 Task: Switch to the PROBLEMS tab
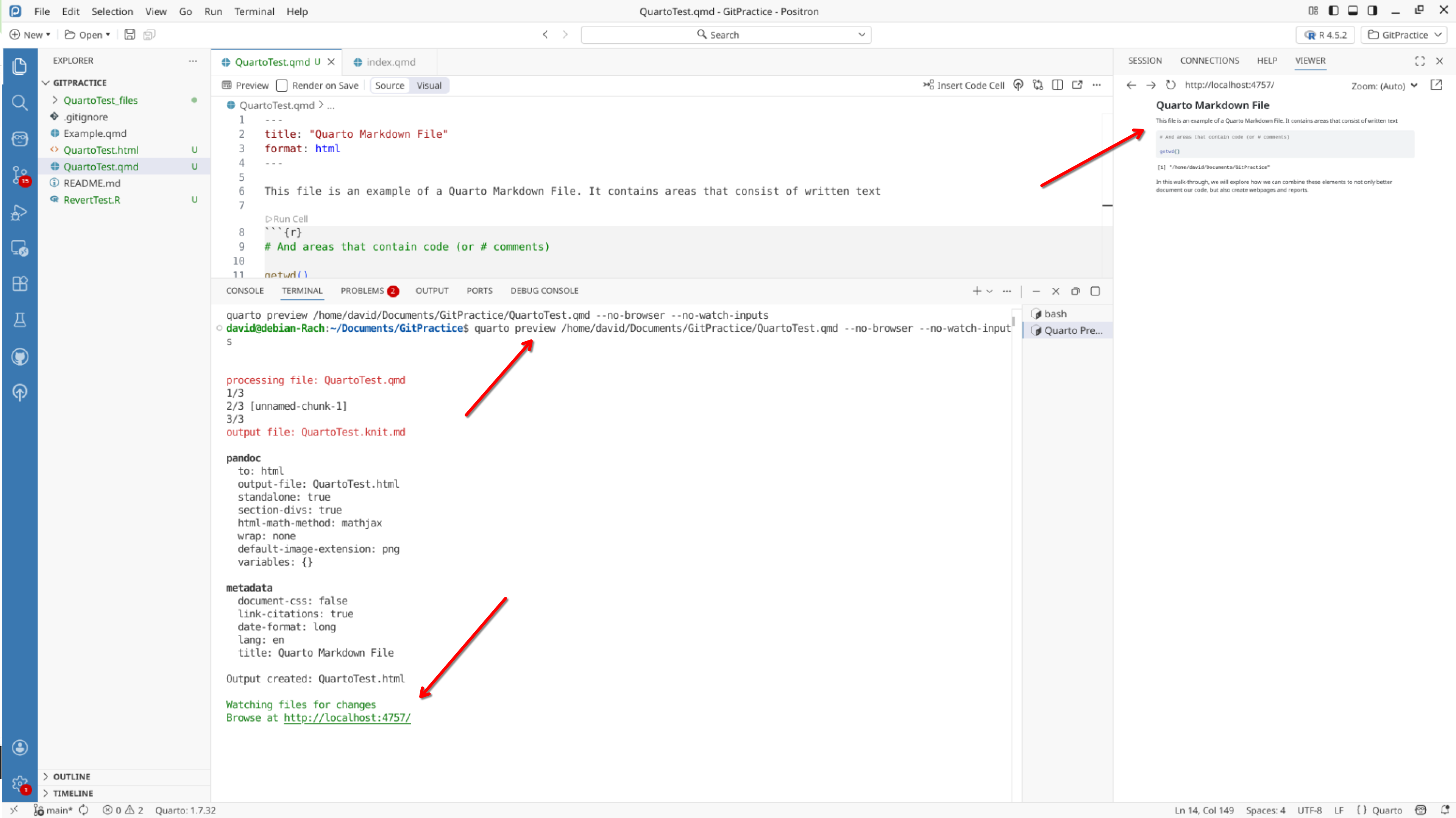(x=362, y=290)
